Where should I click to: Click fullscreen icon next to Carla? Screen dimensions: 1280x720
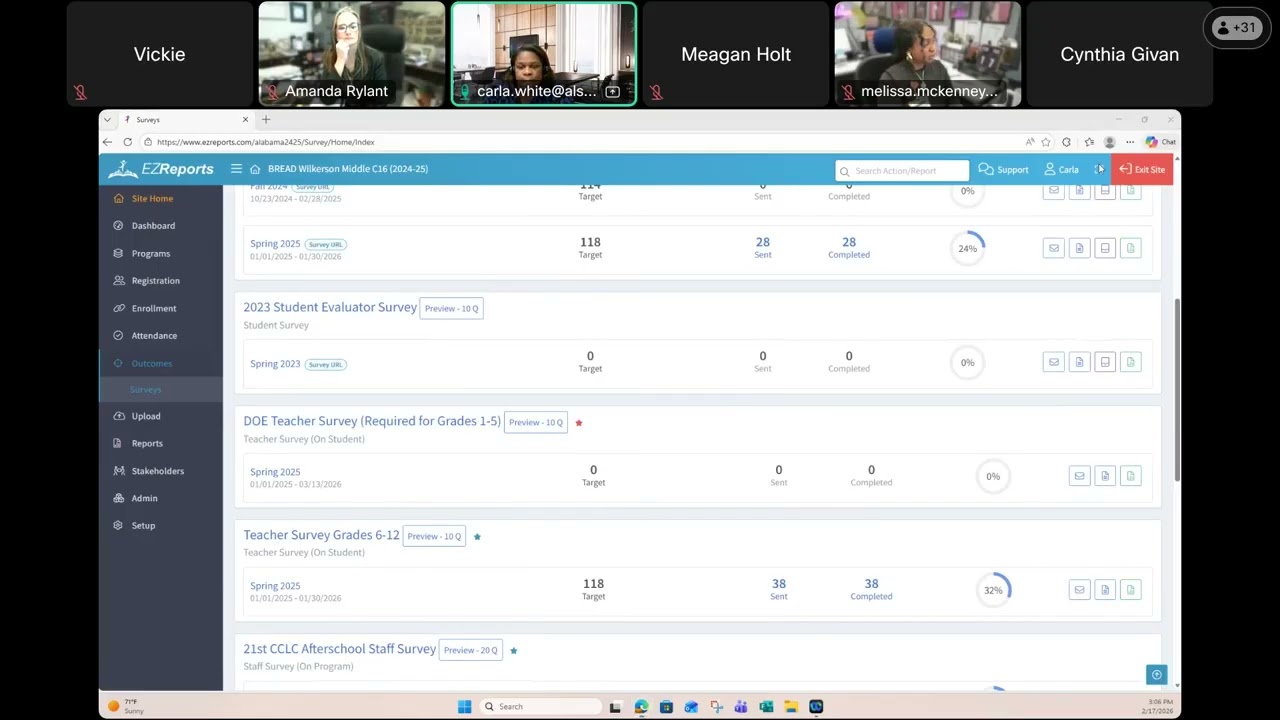point(1098,169)
